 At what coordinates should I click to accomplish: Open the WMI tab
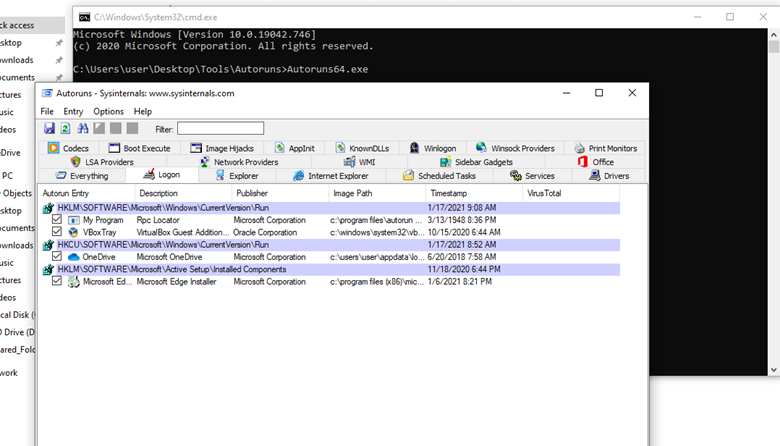tap(359, 162)
